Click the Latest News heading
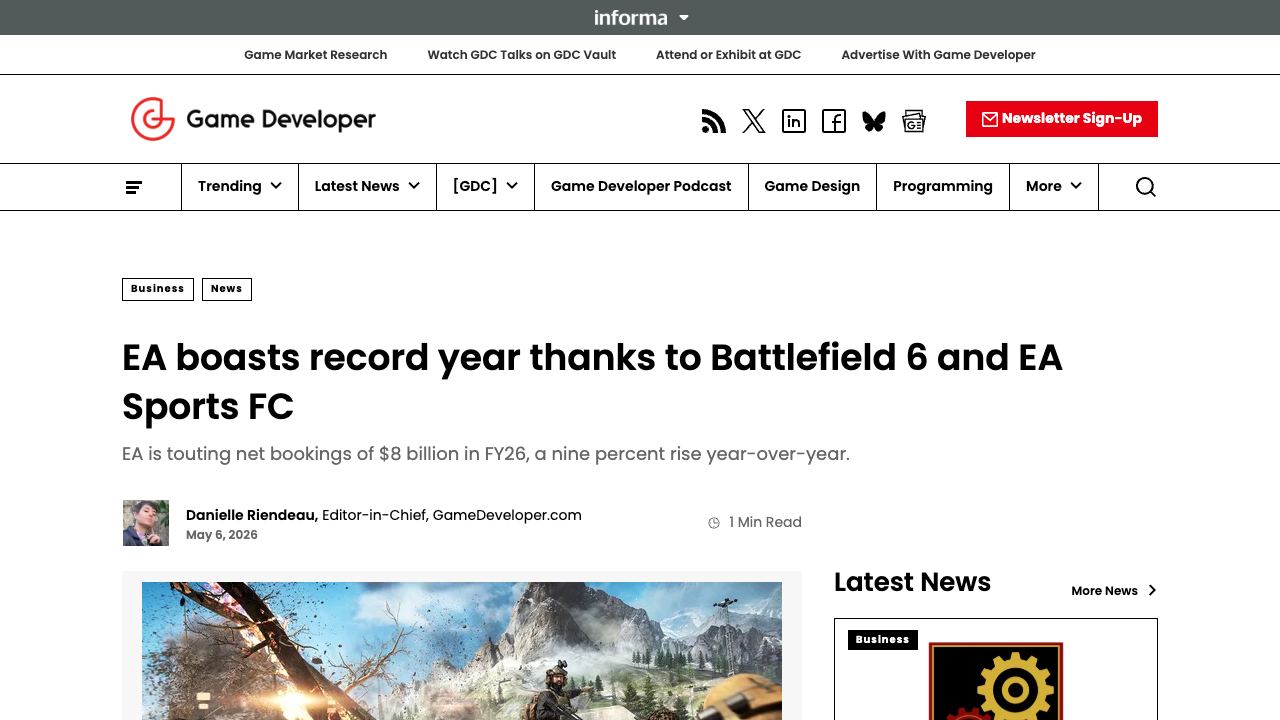Screen dimensions: 1280x720 tap(912, 582)
